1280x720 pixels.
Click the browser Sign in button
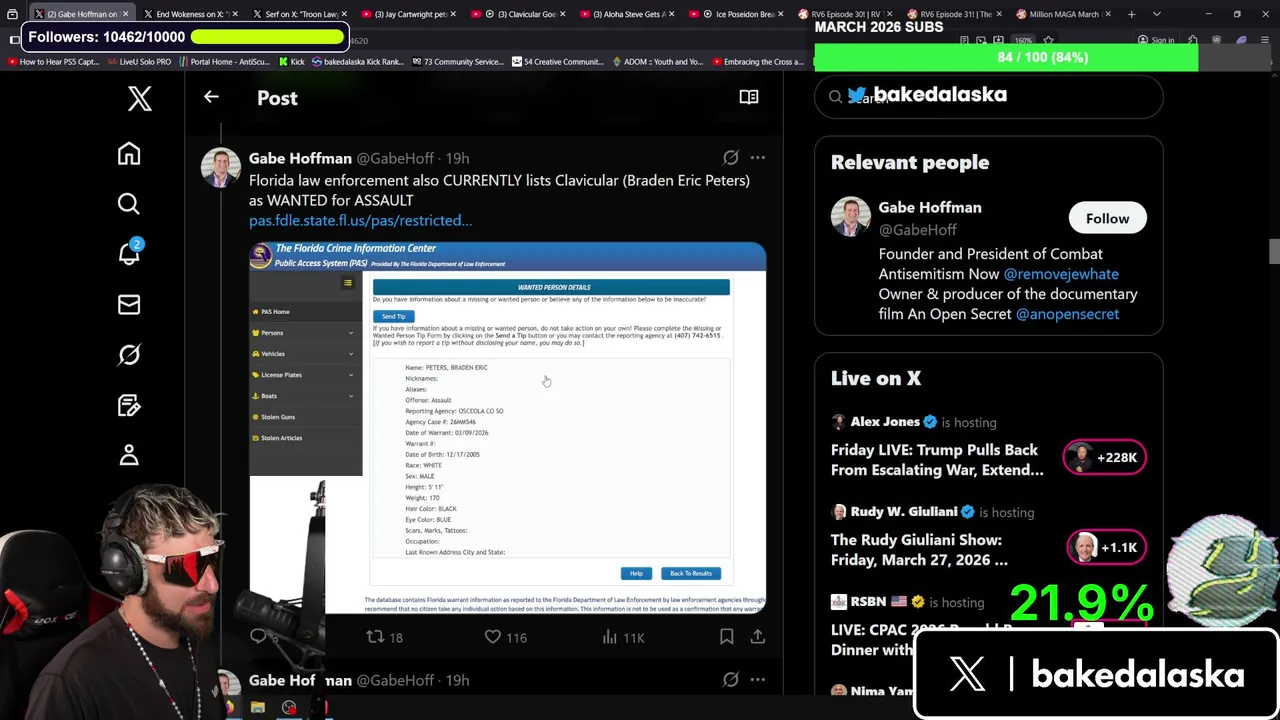[1155, 40]
